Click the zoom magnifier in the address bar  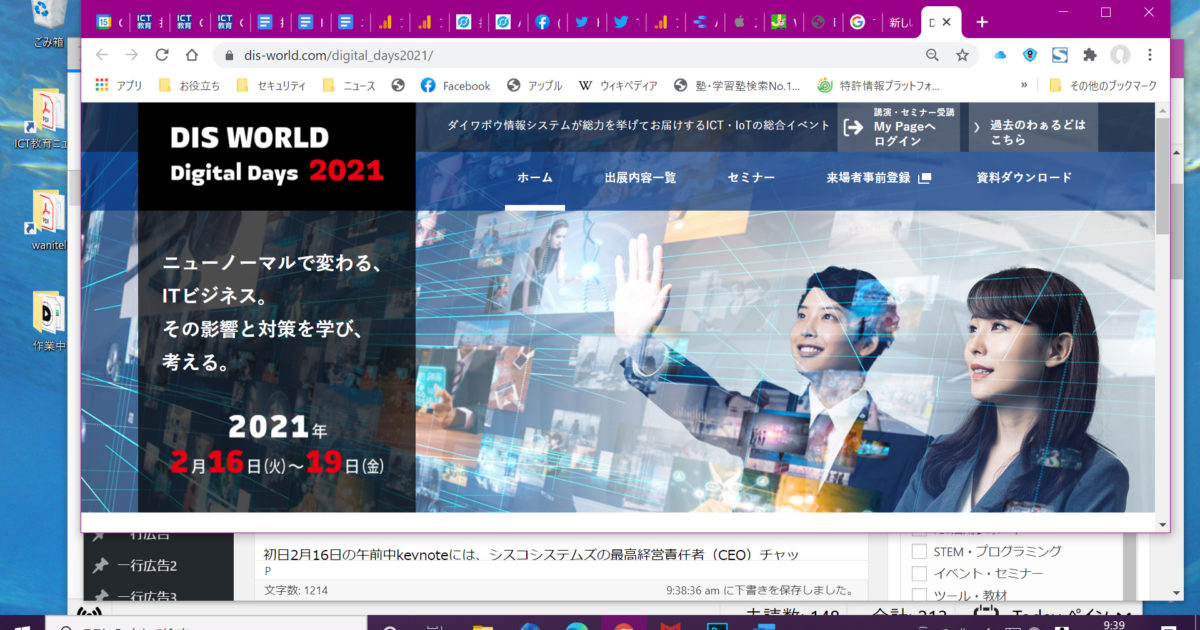pos(931,55)
